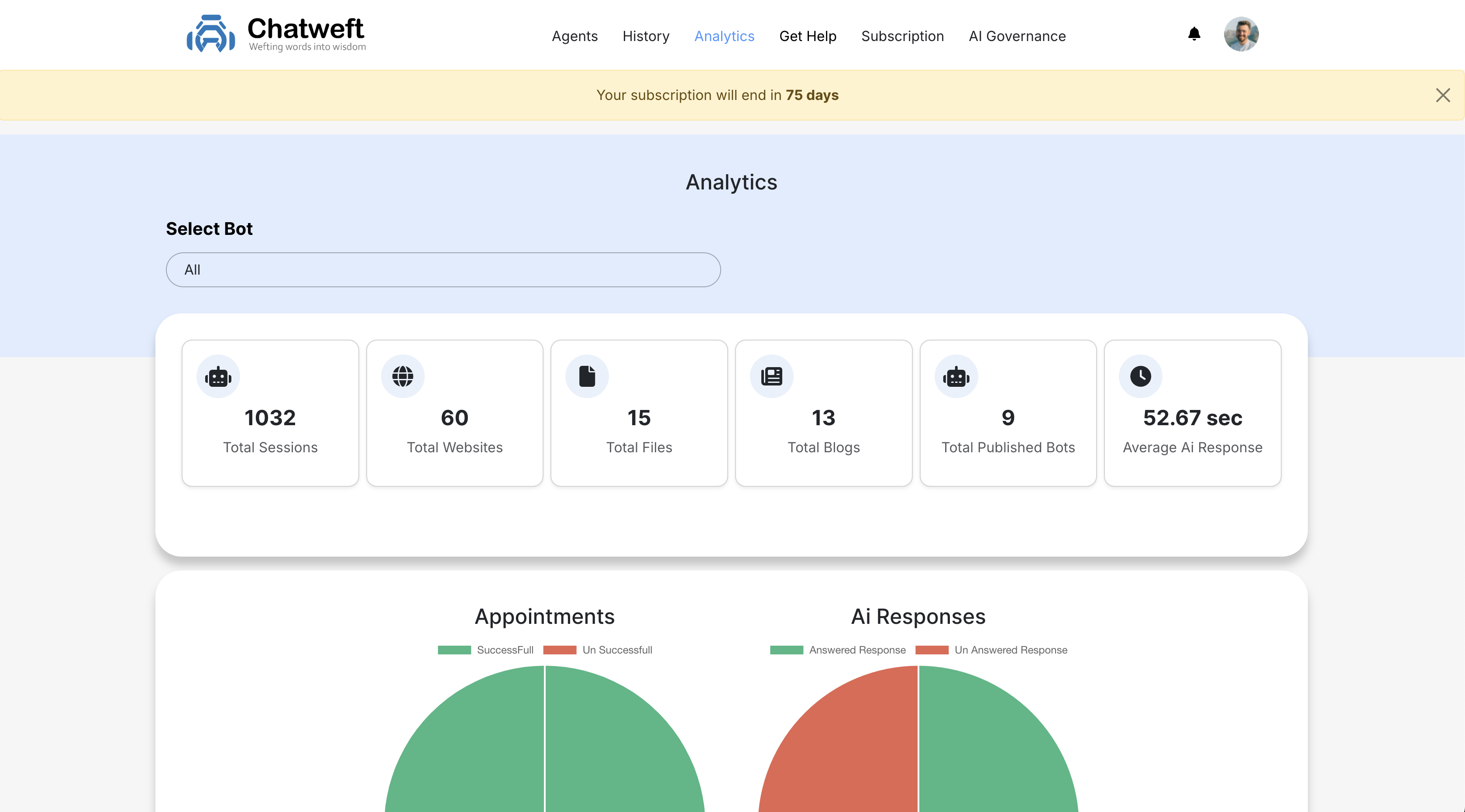This screenshot has width=1465, height=812.
Task: Click the 60 Total Websites value
Action: click(454, 417)
